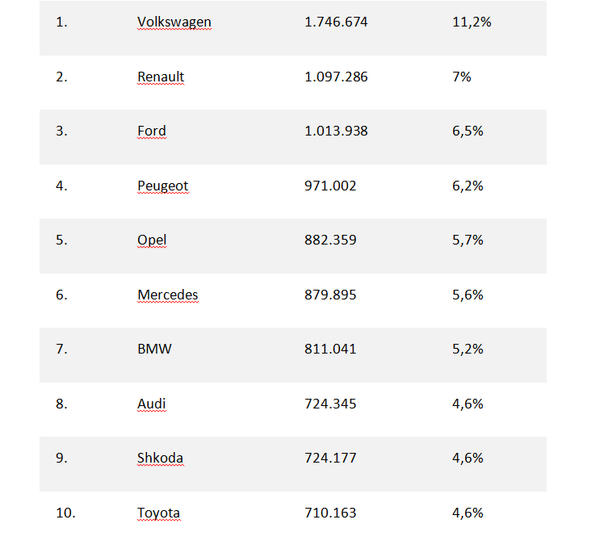The width and height of the screenshot is (600, 548).
Task: Click the word Ford
Action: [x=152, y=131]
